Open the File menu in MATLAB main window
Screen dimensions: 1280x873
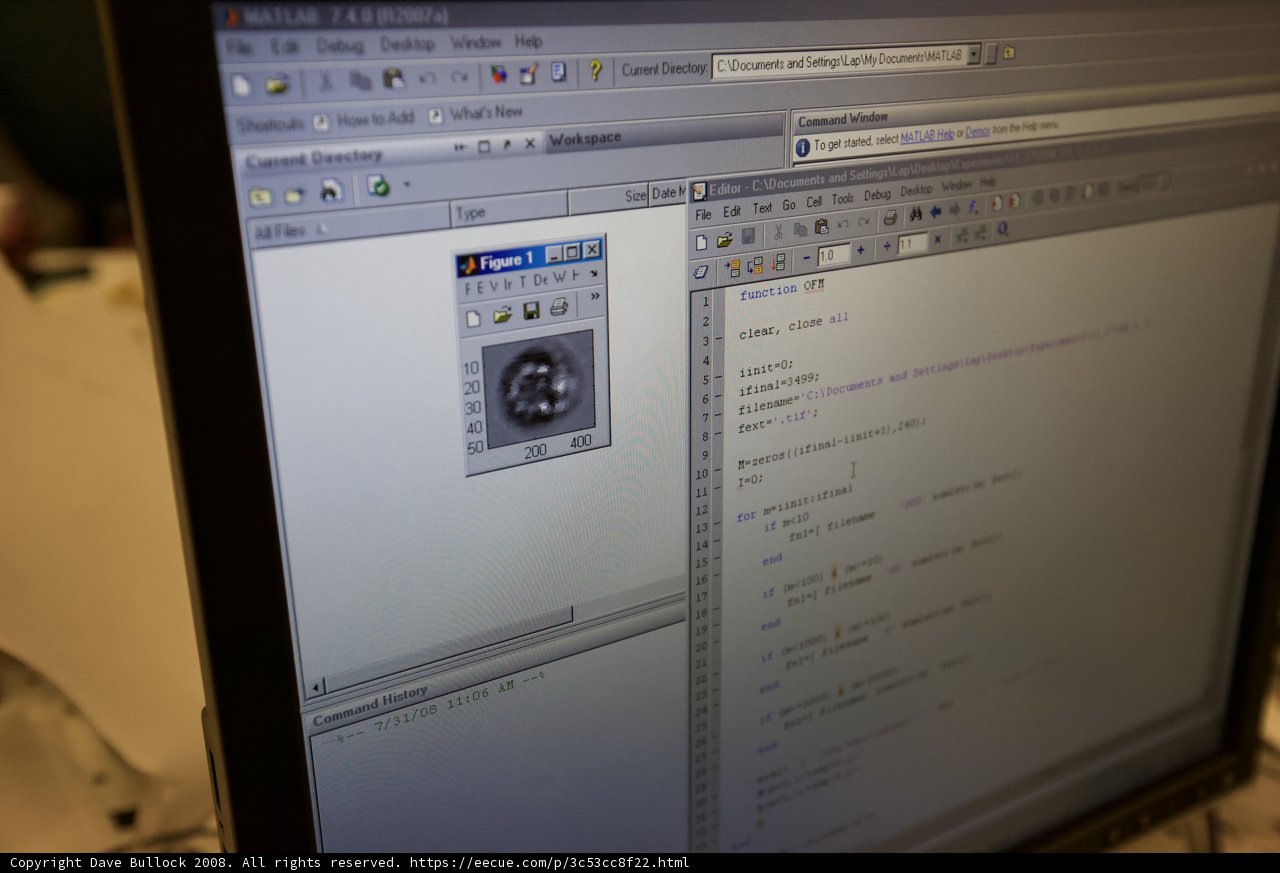(239, 48)
